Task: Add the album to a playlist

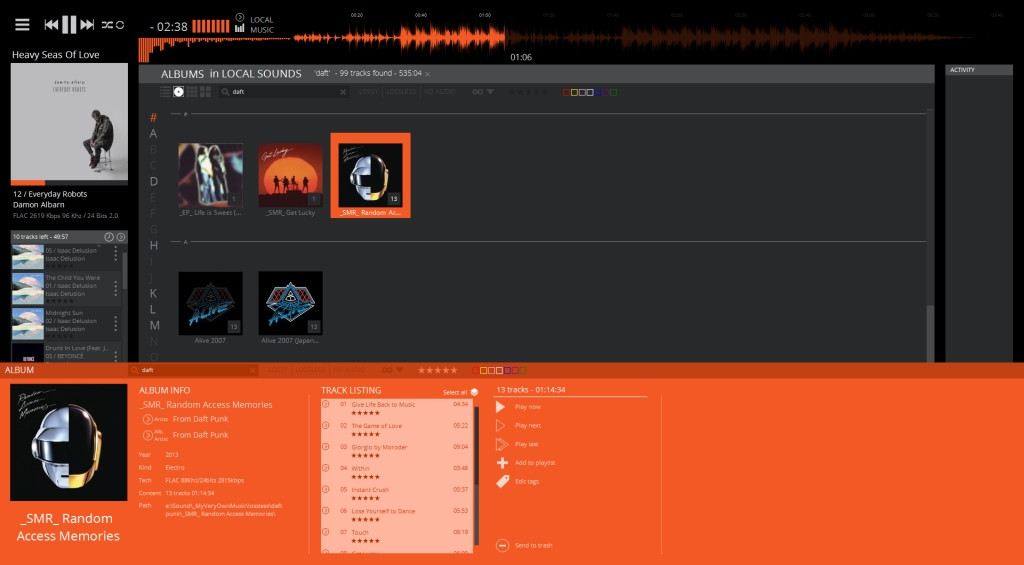Action: 526,462
